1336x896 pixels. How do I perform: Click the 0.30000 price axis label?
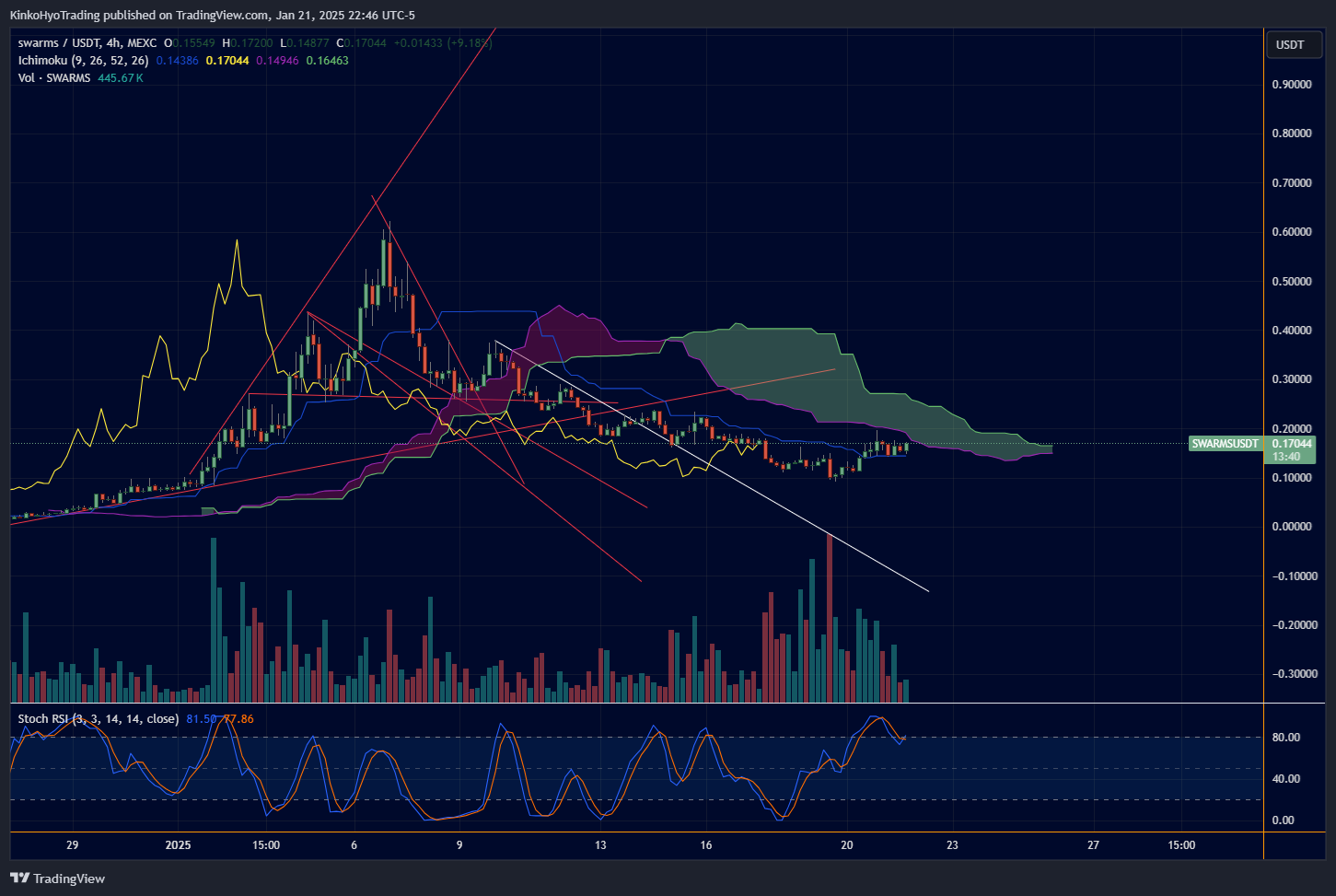pos(1292,379)
